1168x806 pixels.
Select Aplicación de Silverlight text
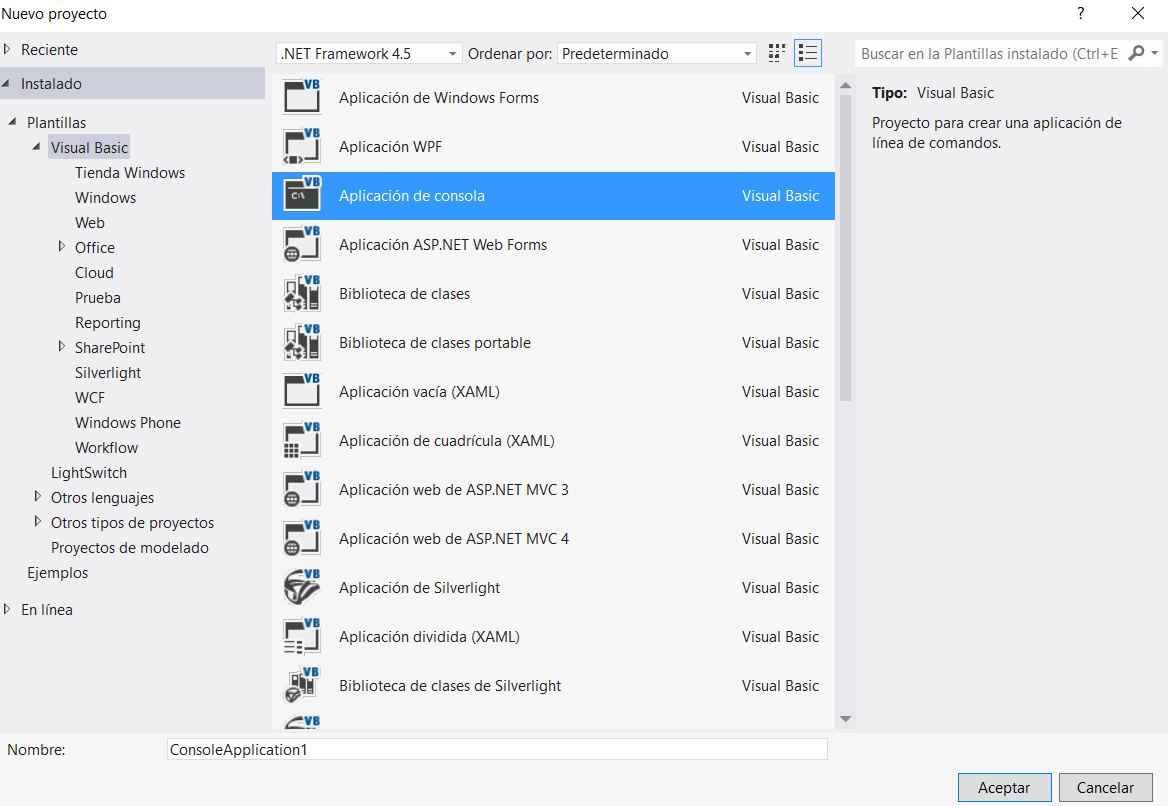pos(419,588)
